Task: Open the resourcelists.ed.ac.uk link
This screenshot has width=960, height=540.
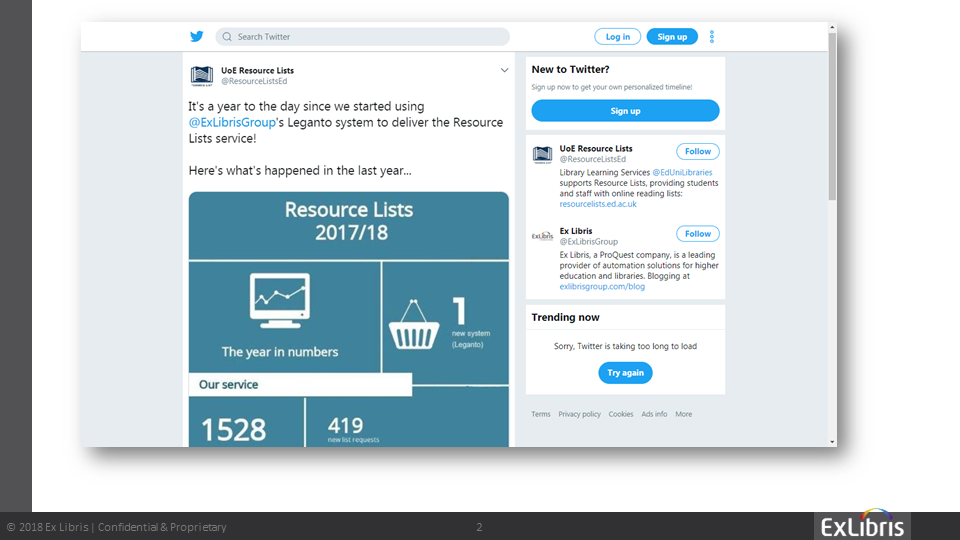Action: point(598,204)
